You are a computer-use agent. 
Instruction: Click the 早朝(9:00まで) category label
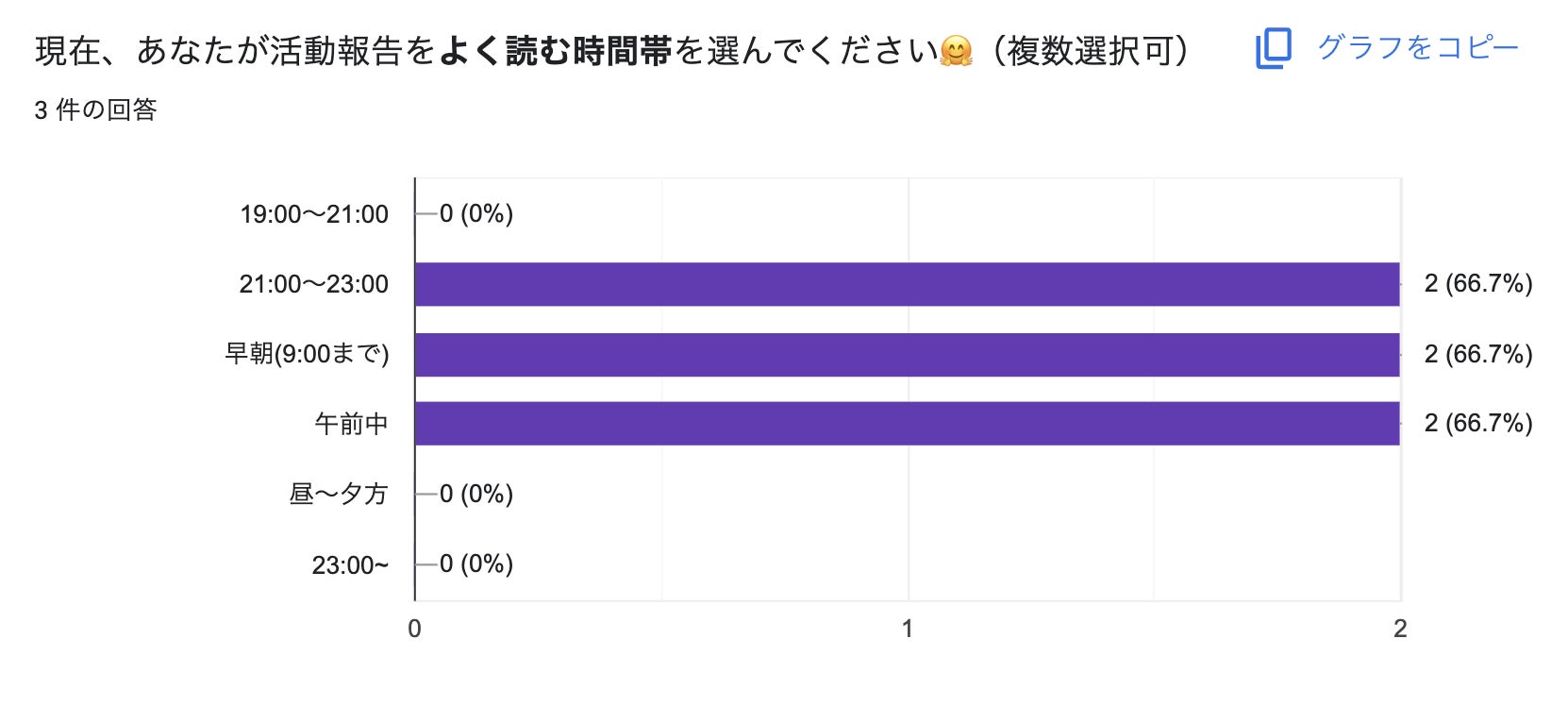pos(307,354)
